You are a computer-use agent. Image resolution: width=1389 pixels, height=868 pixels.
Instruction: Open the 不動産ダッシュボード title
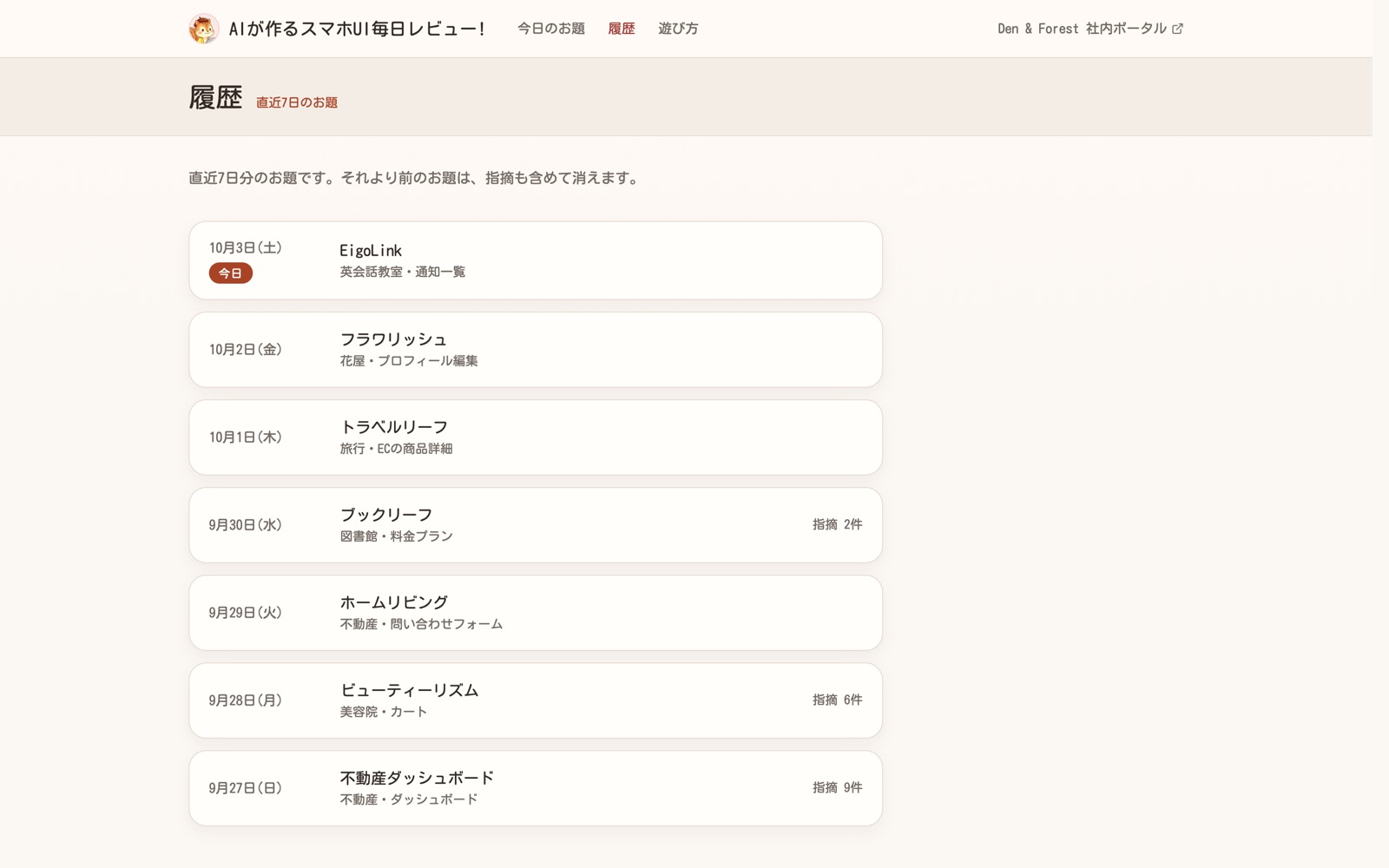(418, 778)
